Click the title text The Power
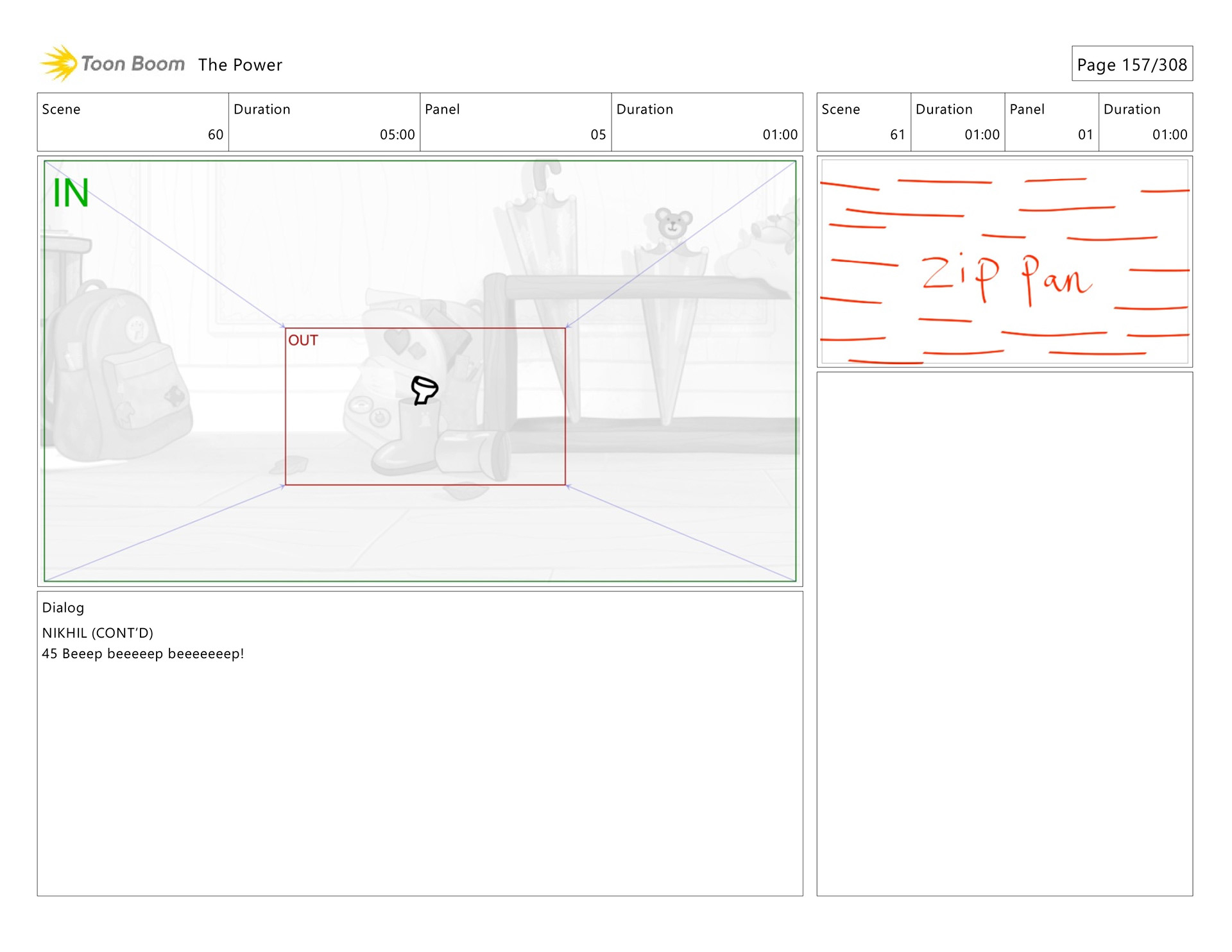The height and width of the screenshot is (952, 1232). click(x=240, y=65)
